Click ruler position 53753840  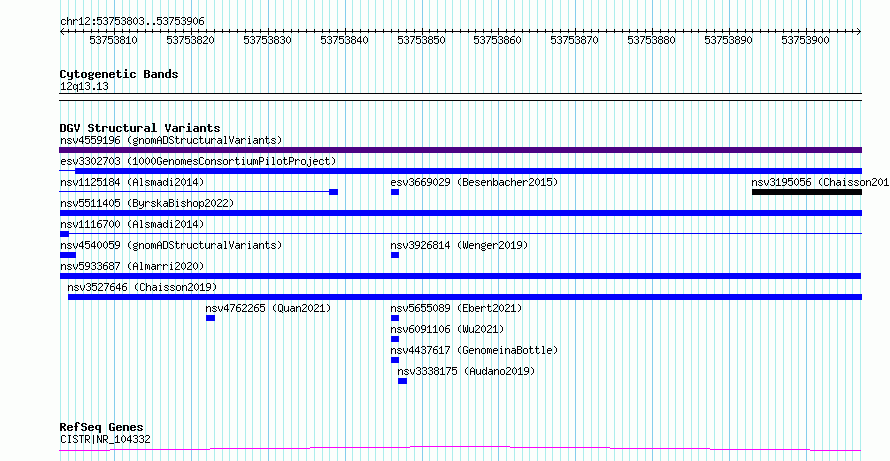pyautogui.click(x=344, y=40)
